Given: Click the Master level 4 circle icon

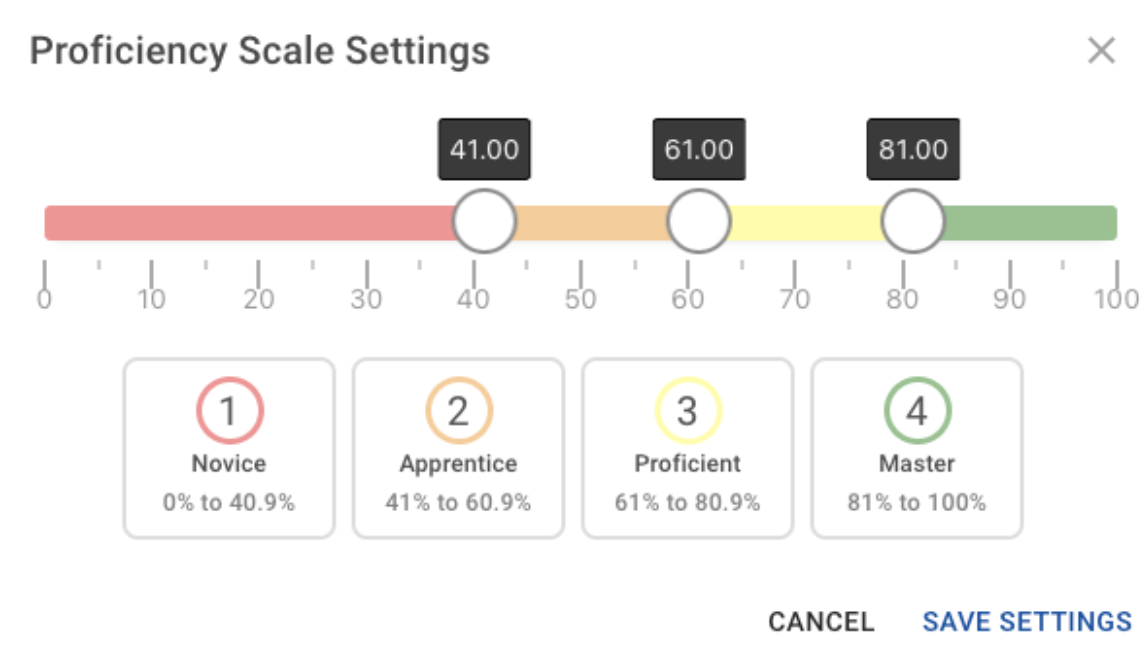Looking at the screenshot, I should tap(917, 411).
